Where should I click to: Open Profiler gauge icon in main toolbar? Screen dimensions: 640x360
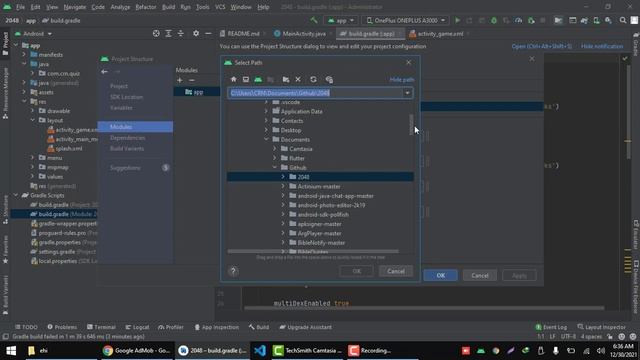(x=518, y=20)
